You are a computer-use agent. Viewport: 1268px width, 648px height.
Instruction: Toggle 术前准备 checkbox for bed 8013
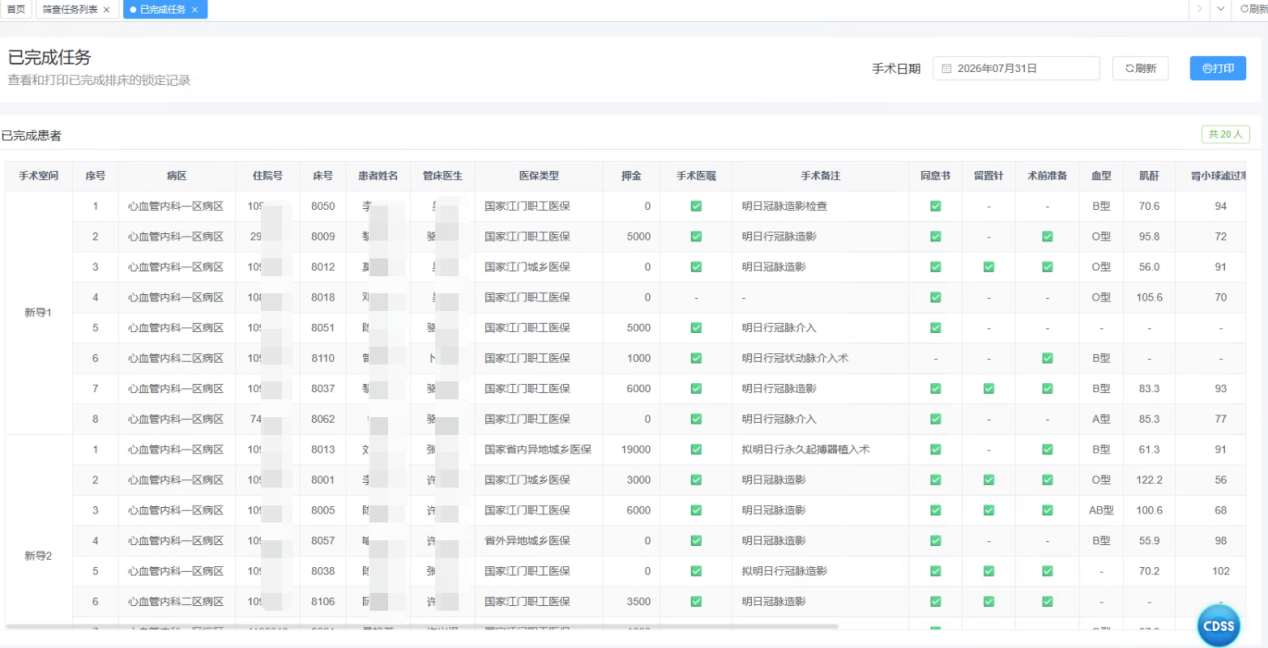pyautogui.click(x=1047, y=449)
